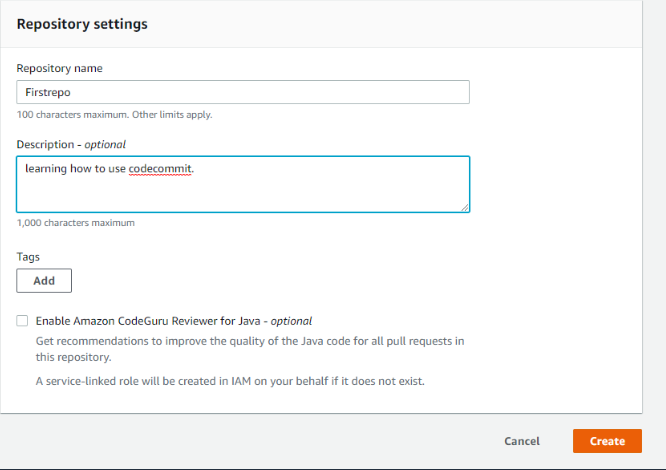Click the underlined word "codecommit"
Screen dimensions: 666x470
(160, 169)
